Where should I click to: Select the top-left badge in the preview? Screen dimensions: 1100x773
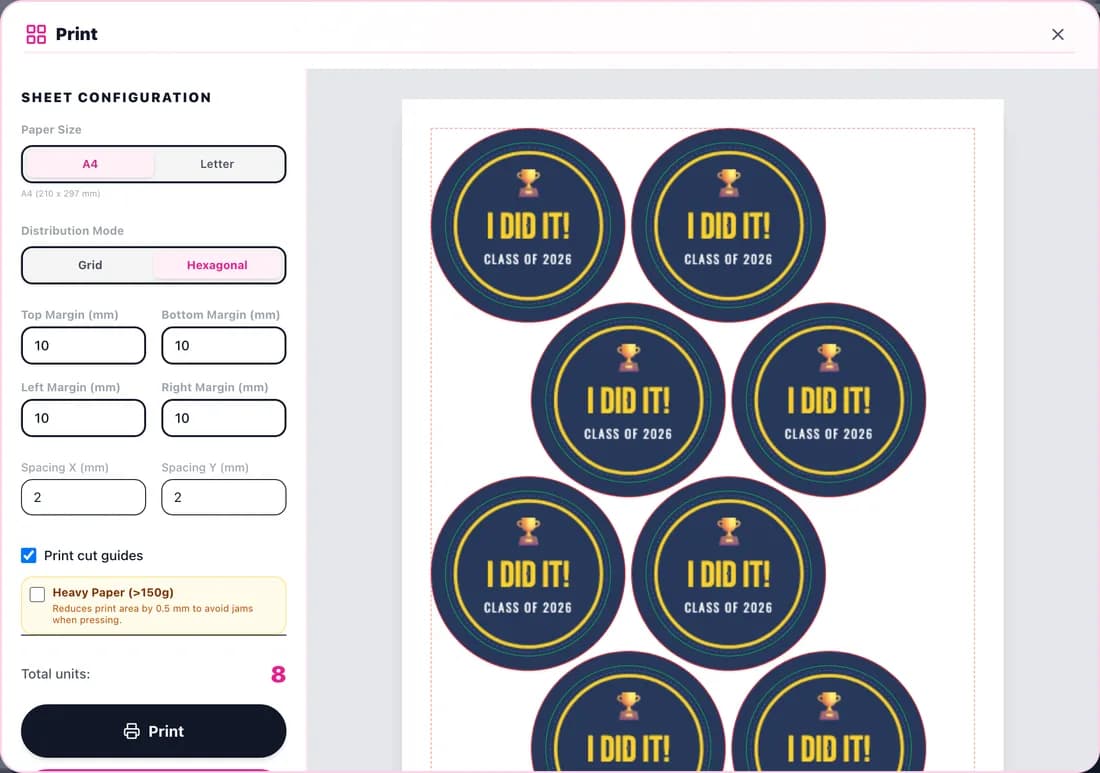(x=528, y=225)
